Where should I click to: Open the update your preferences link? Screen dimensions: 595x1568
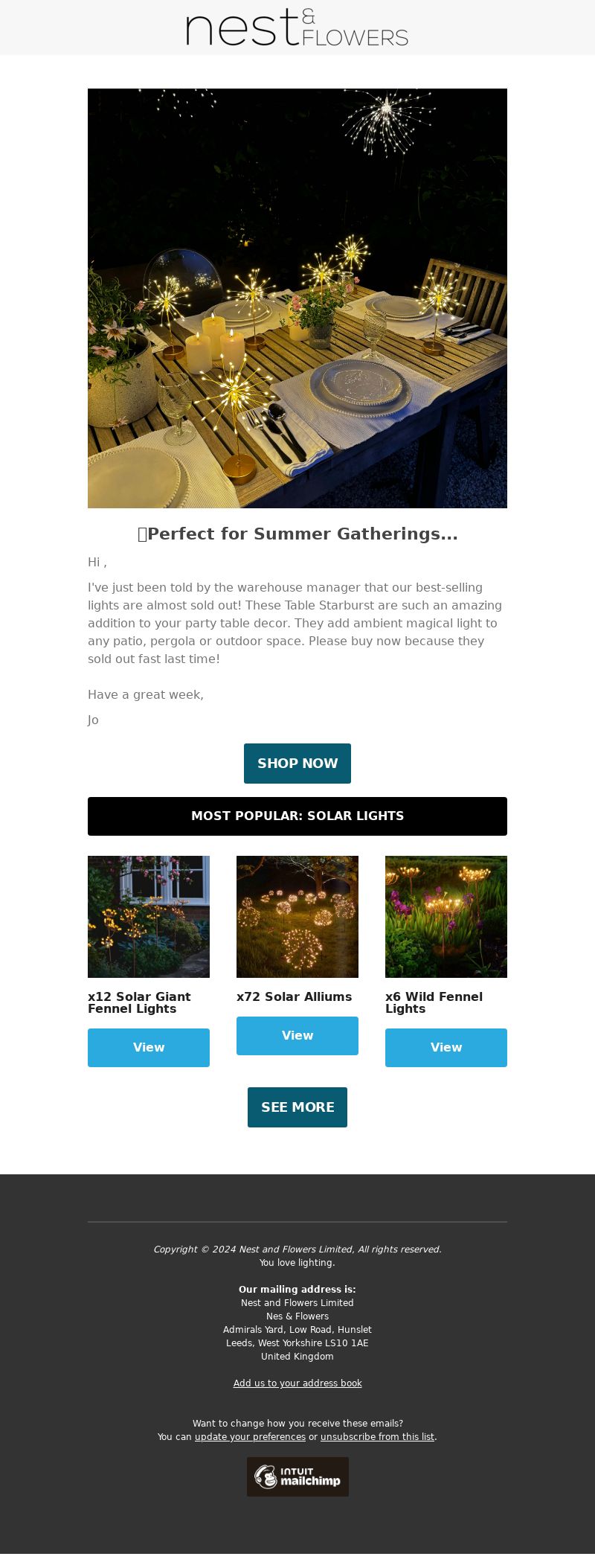pos(250,1437)
